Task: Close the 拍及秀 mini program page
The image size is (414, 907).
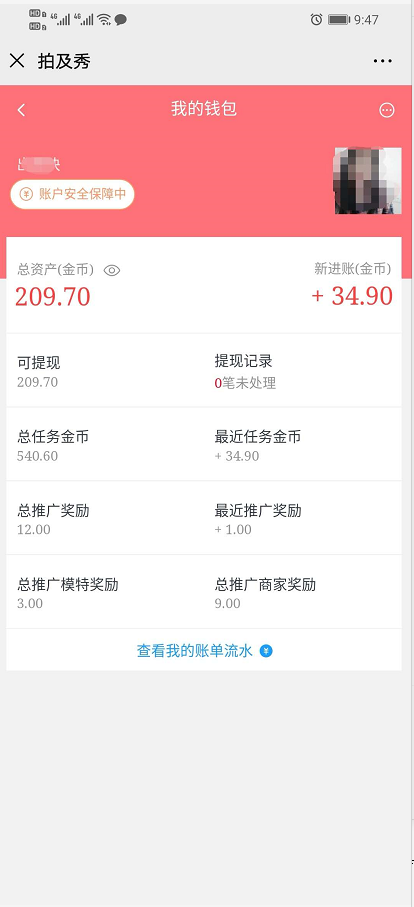Action: [x=17, y=61]
